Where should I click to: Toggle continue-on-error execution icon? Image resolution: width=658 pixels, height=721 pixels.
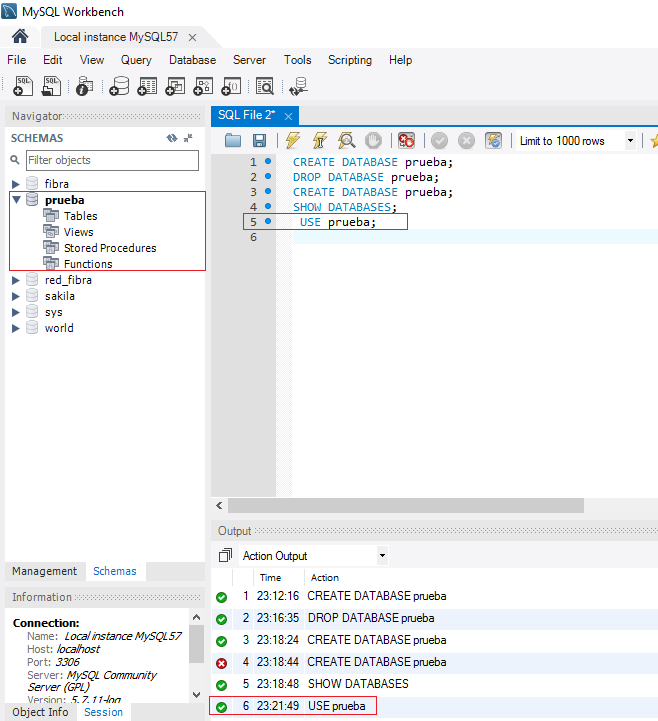coord(406,140)
